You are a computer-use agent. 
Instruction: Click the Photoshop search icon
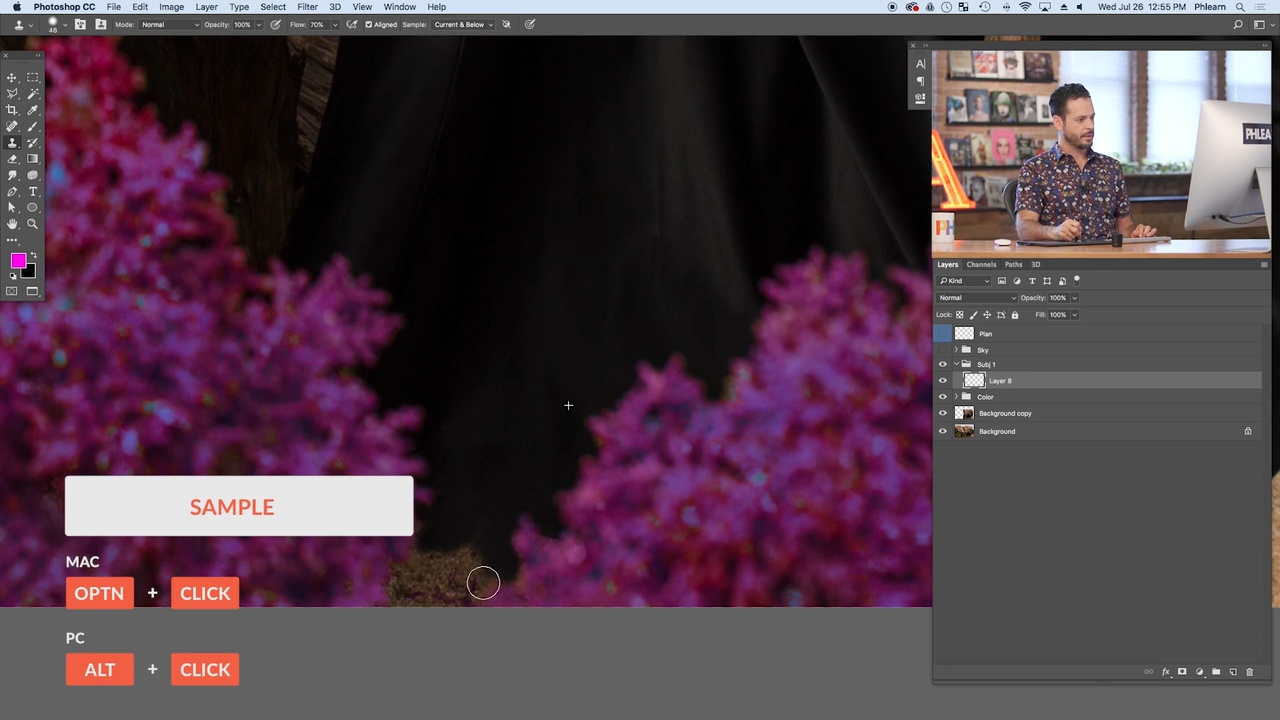(x=1237, y=24)
